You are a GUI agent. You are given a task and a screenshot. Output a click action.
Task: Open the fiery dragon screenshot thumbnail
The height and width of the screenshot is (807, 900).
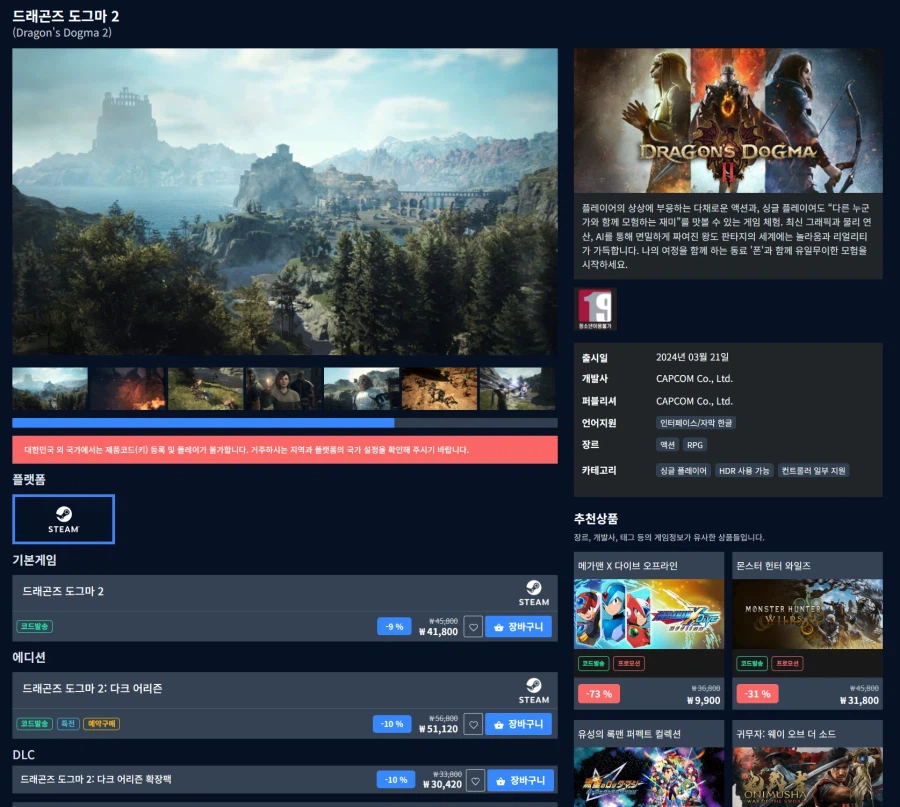pyautogui.click(x=127, y=389)
